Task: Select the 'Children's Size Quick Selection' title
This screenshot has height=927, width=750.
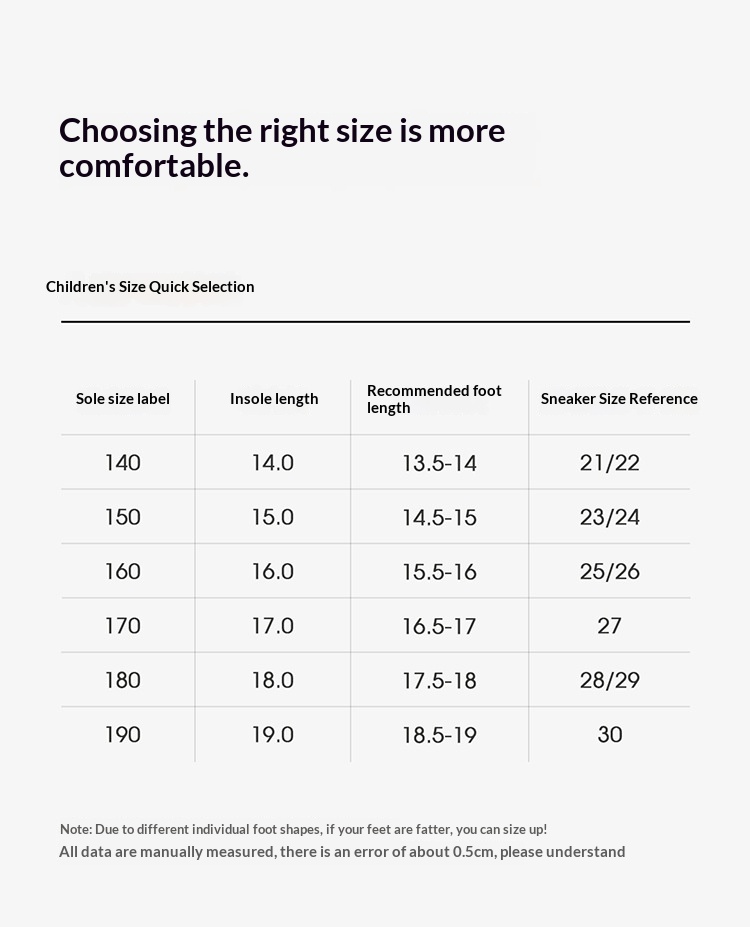Action: tap(150, 287)
